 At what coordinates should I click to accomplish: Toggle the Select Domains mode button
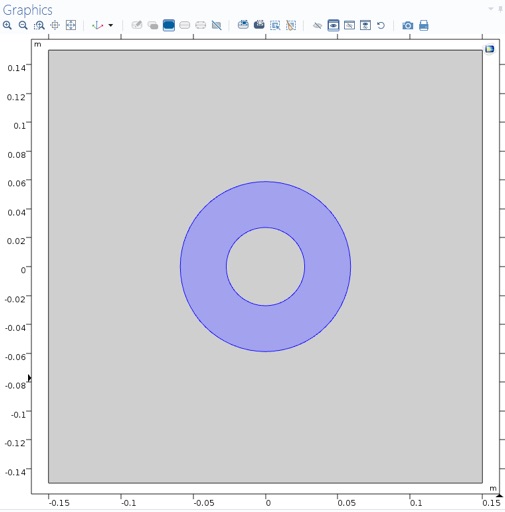click(x=169, y=25)
